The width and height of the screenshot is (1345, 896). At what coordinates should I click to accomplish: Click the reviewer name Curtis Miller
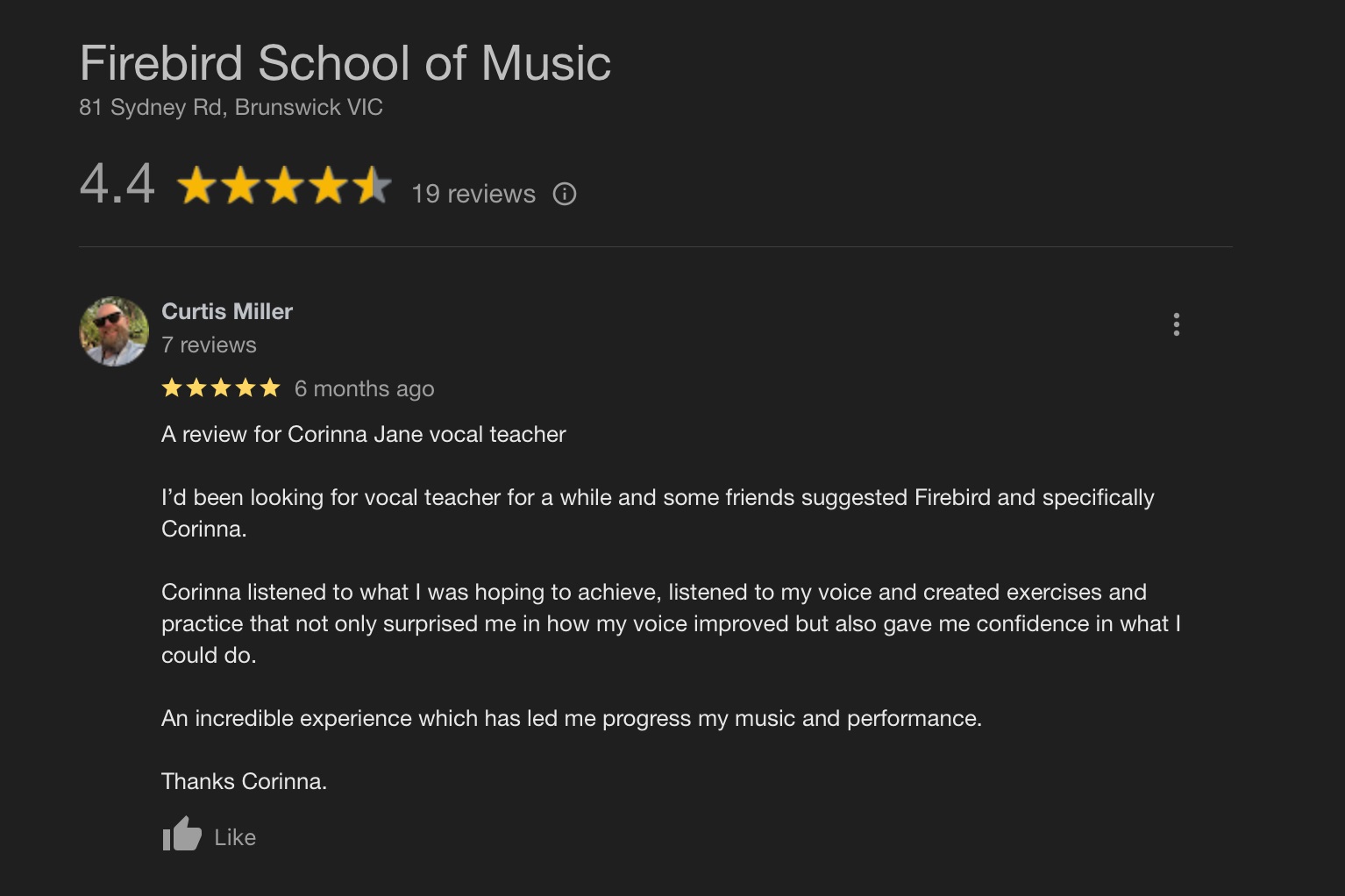click(227, 311)
